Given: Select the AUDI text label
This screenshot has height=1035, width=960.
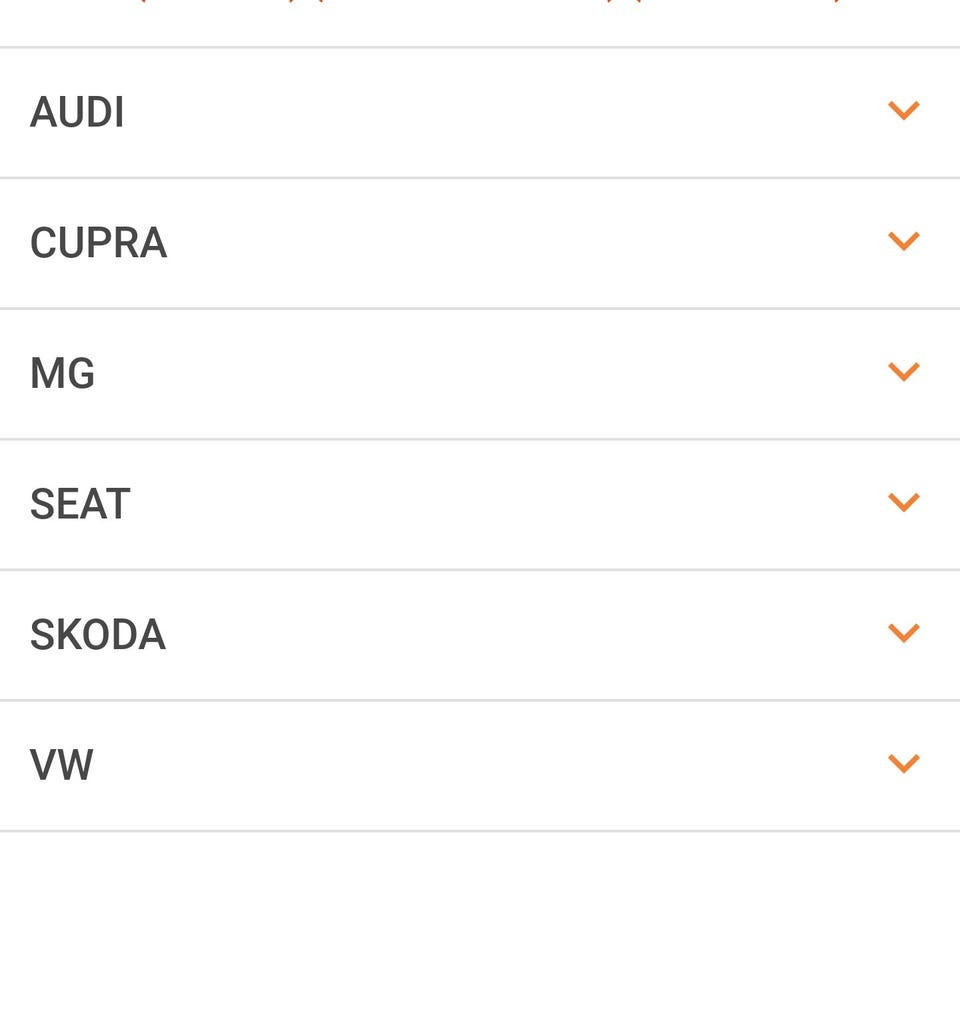Looking at the screenshot, I should tap(77, 112).
